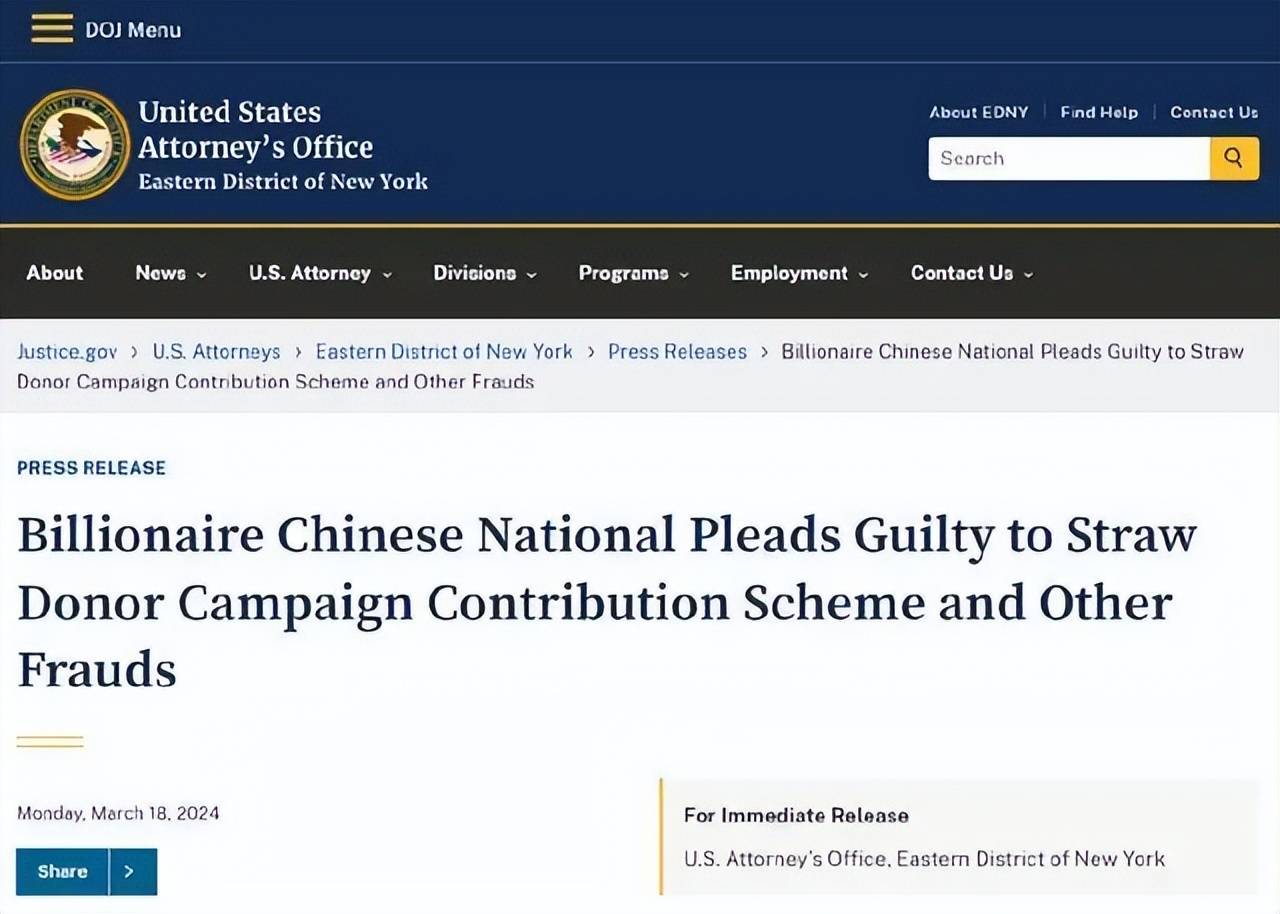Select the About menu item
The height and width of the screenshot is (914, 1280).
55,273
